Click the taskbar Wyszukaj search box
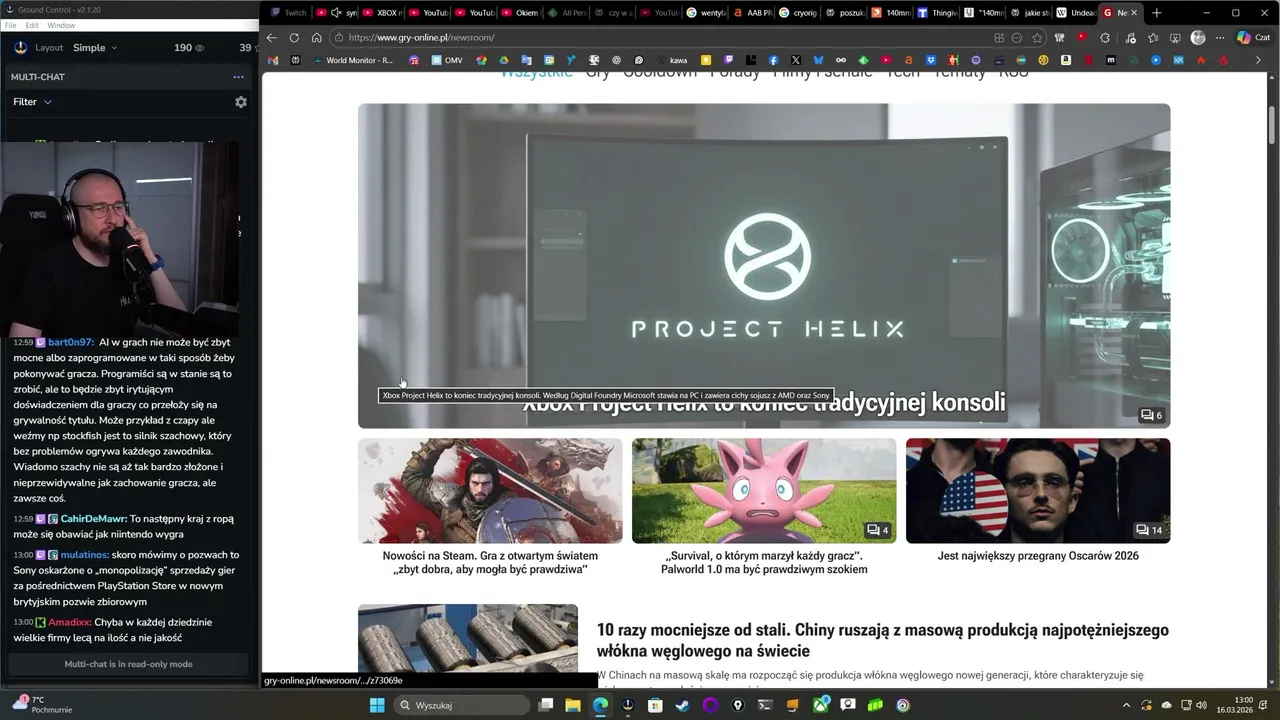 [x=460, y=705]
